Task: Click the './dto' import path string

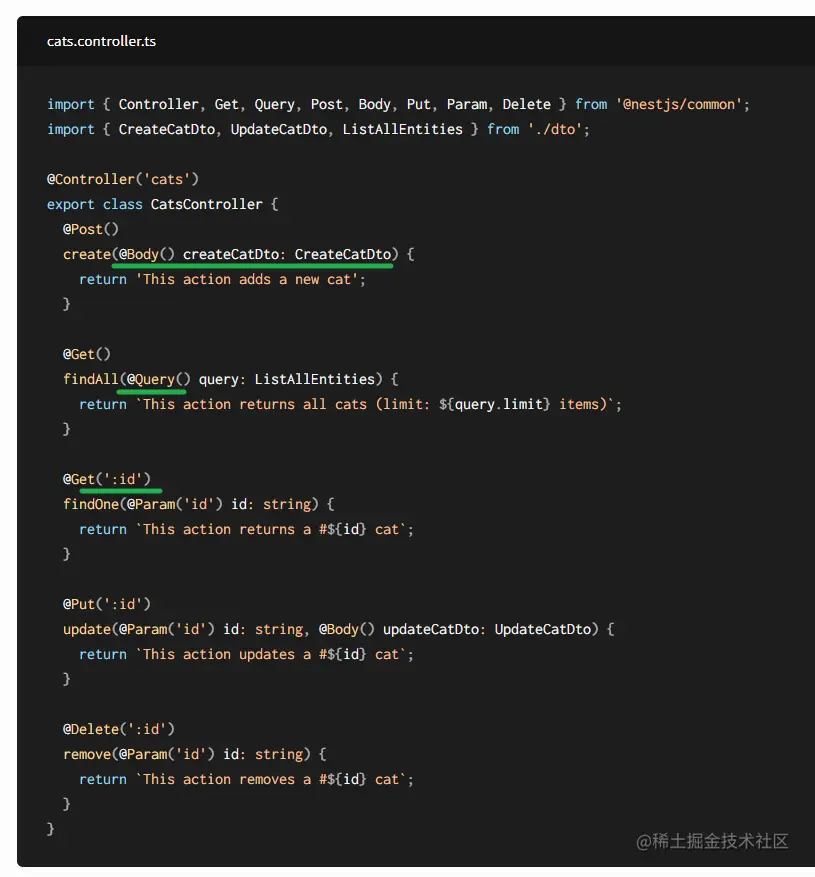Action: tap(555, 130)
